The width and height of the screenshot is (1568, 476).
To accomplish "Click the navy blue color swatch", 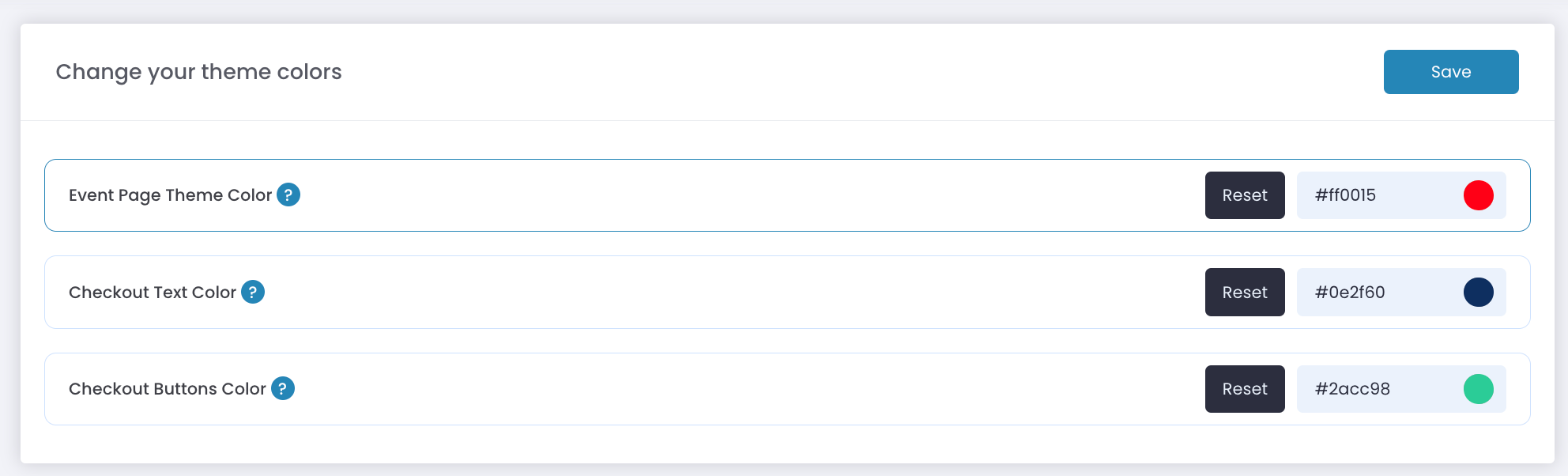I will point(1478,293).
